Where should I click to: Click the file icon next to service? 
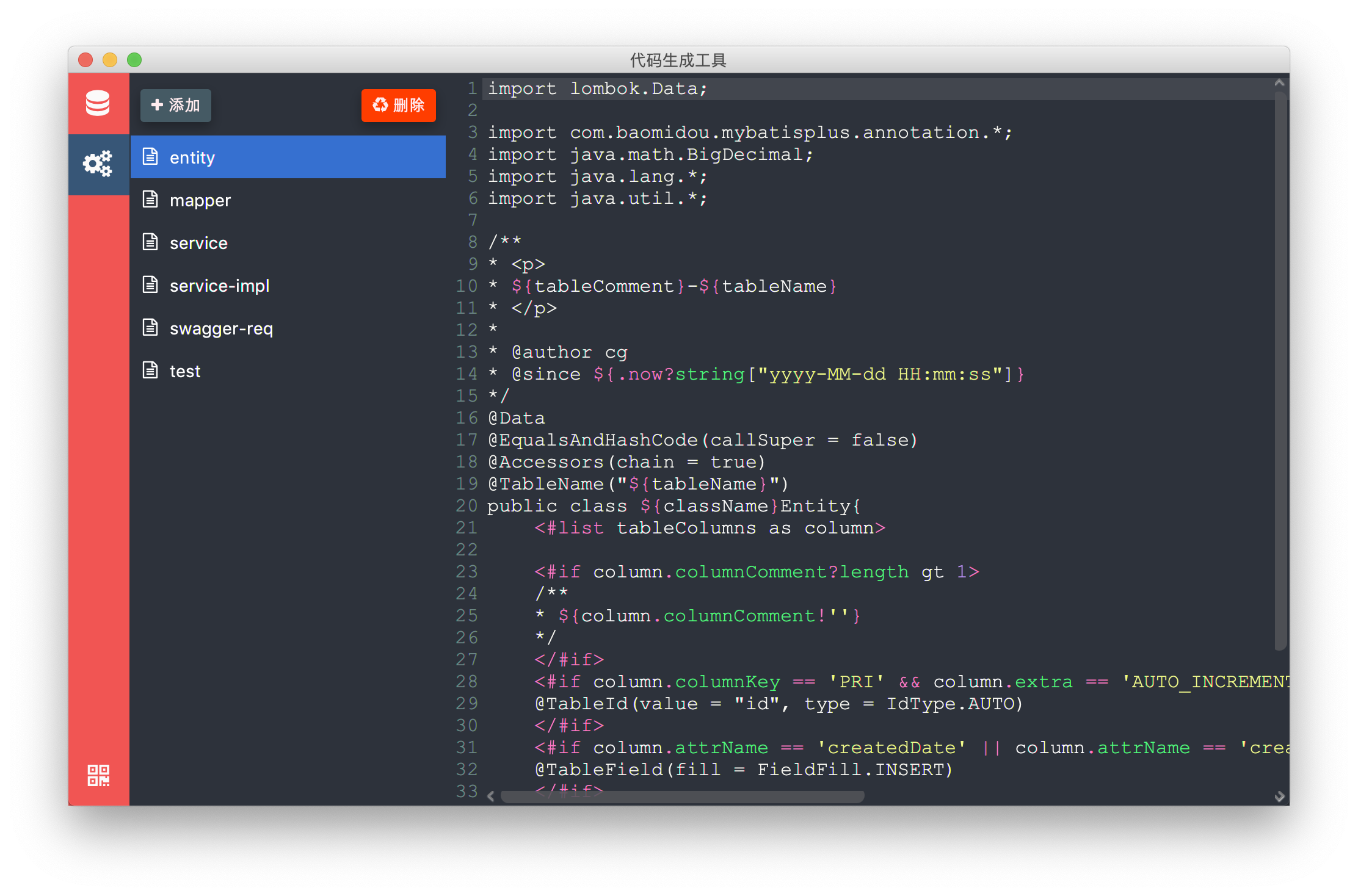150,242
